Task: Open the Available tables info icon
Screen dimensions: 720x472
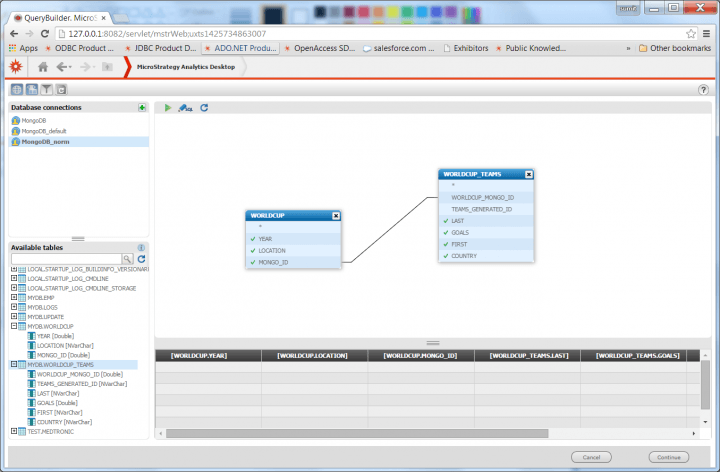Action: tap(141, 247)
